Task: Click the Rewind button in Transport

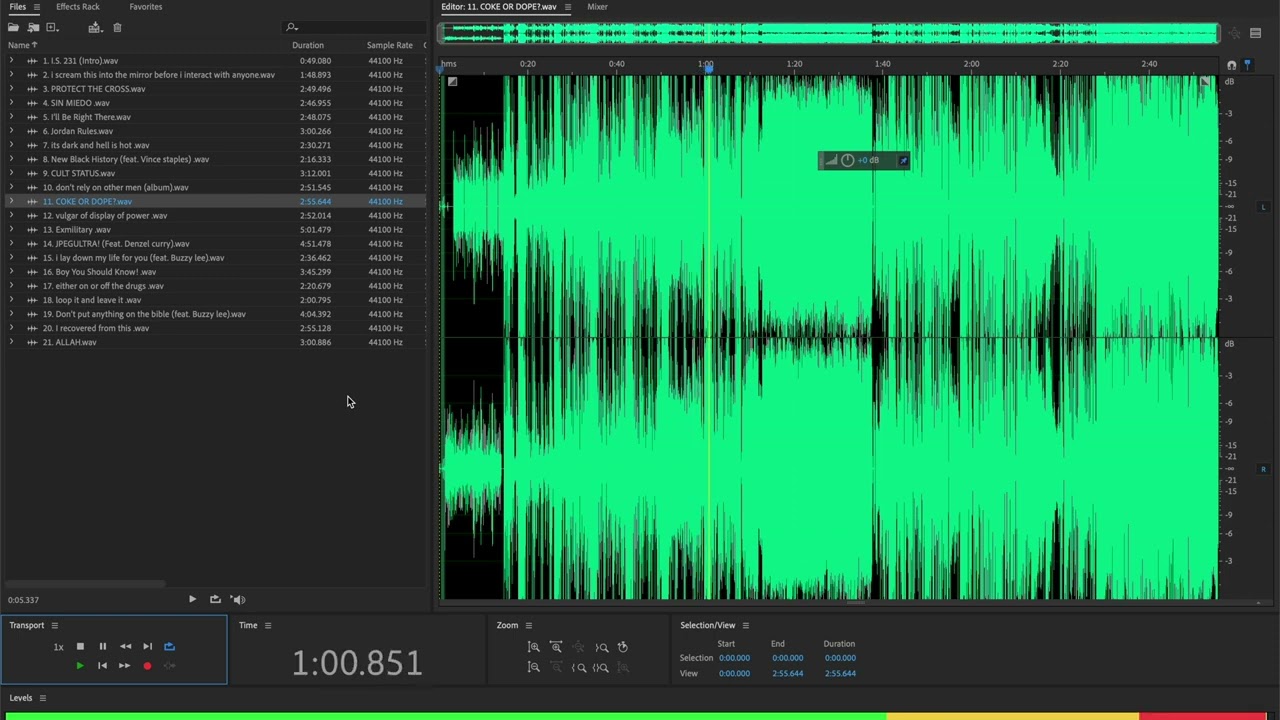Action: (x=125, y=646)
